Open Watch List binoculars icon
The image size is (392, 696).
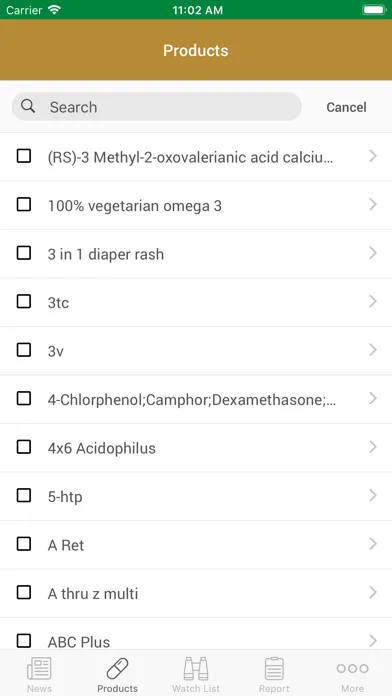[x=196, y=668]
